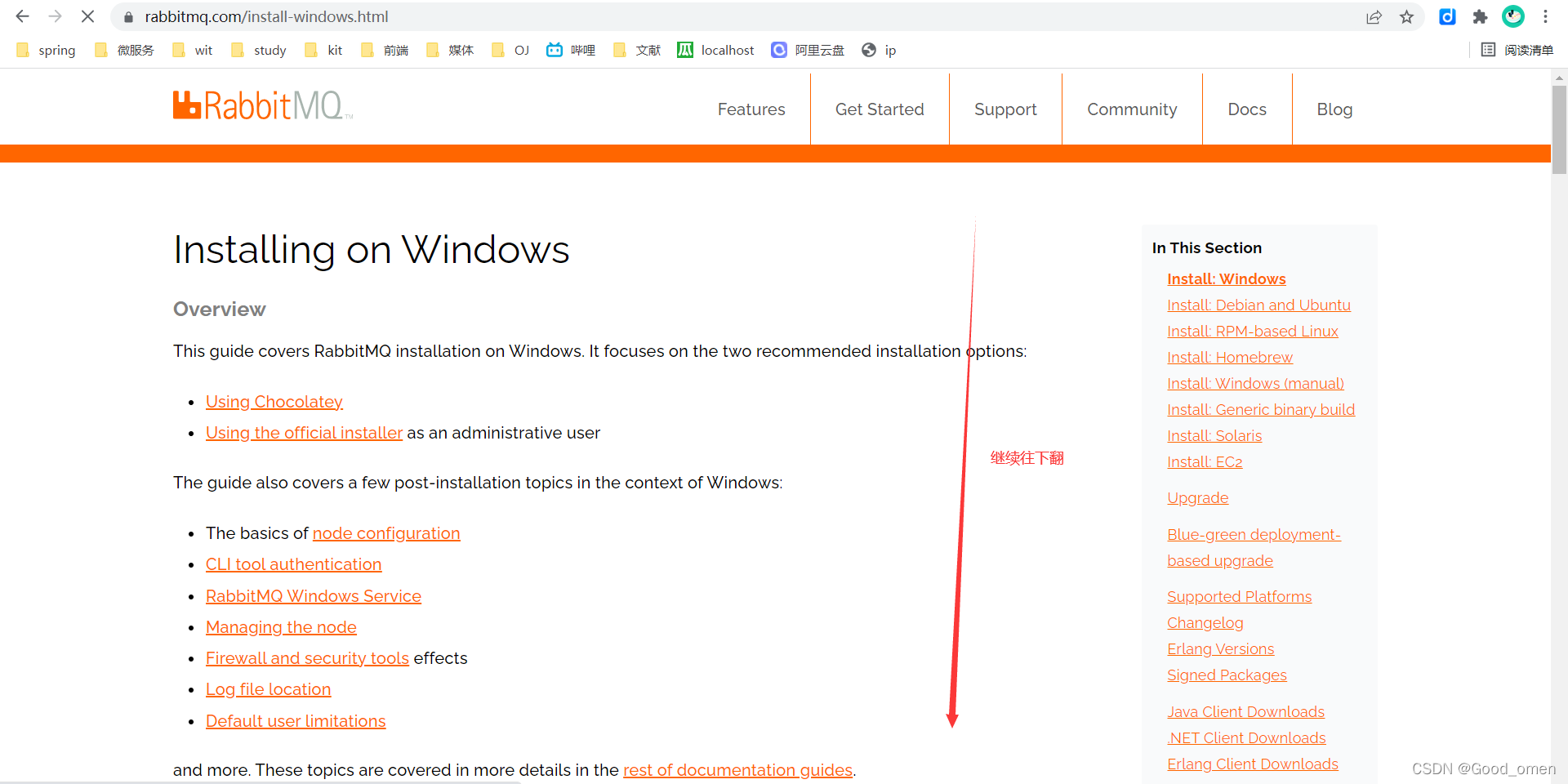Click the share page icon in address bar
Viewport: 1568px width, 784px height.
pos(1374,17)
